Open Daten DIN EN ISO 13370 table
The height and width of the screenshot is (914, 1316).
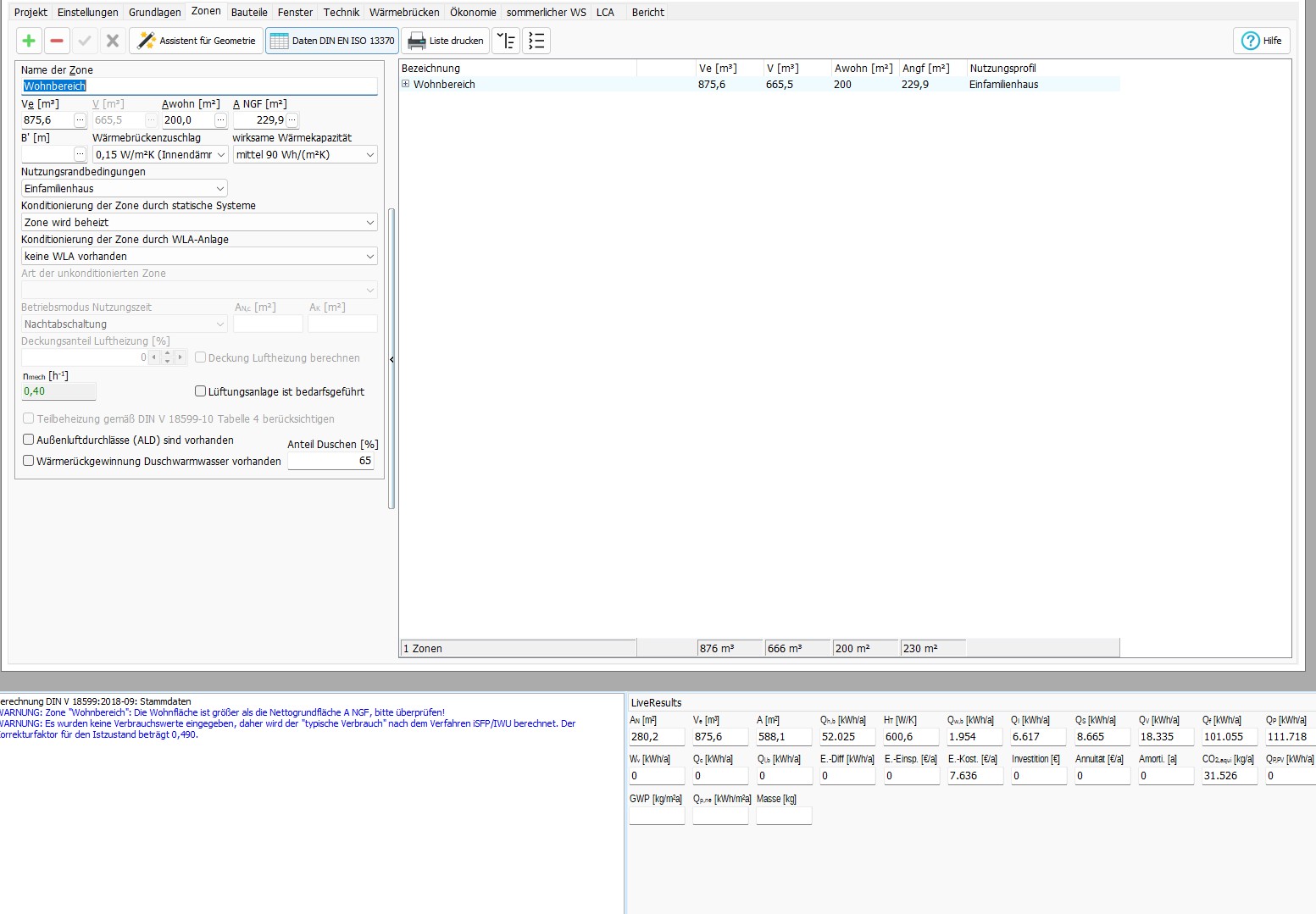click(x=332, y=41)
